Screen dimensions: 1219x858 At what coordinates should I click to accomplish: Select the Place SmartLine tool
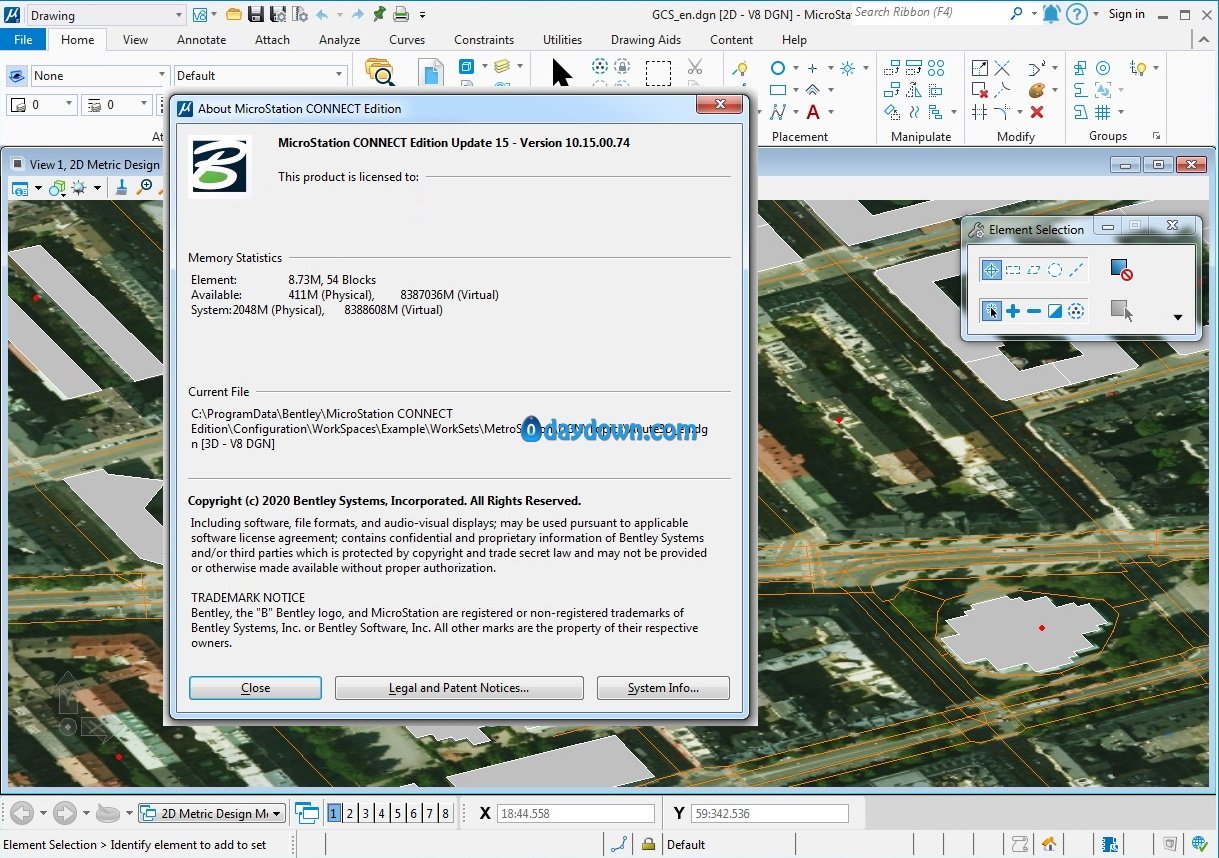[x=778, y=112]
